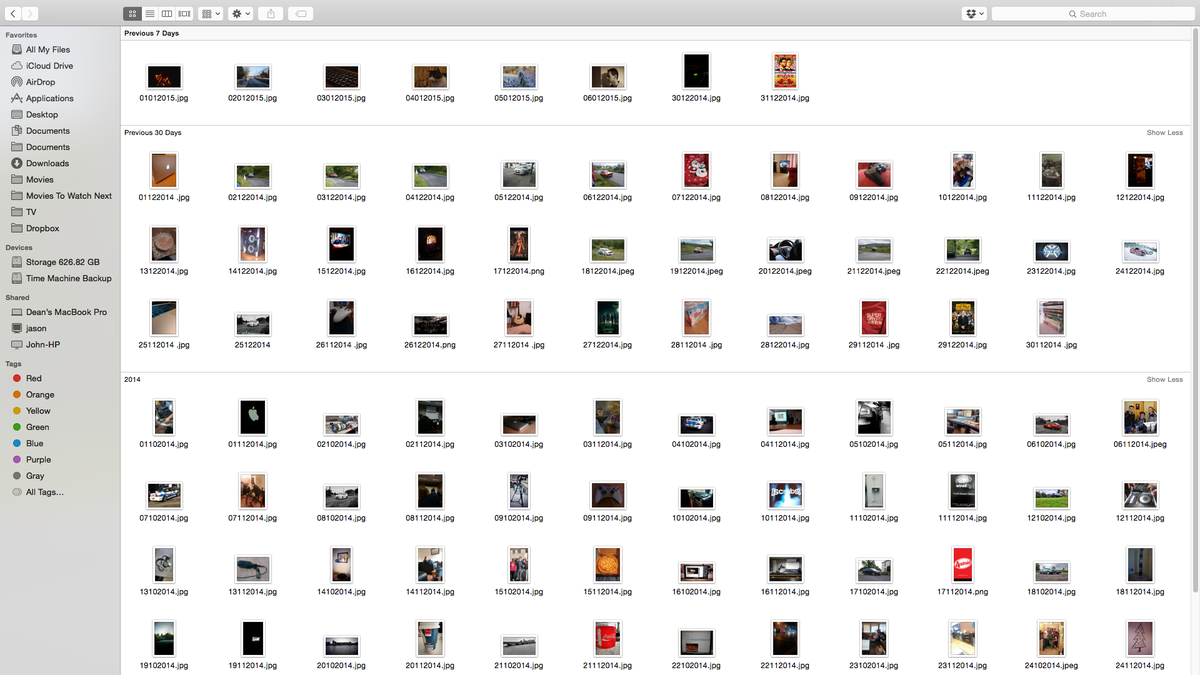Click the file name 09102014.jpg
1200x675 pixels.
519,518
